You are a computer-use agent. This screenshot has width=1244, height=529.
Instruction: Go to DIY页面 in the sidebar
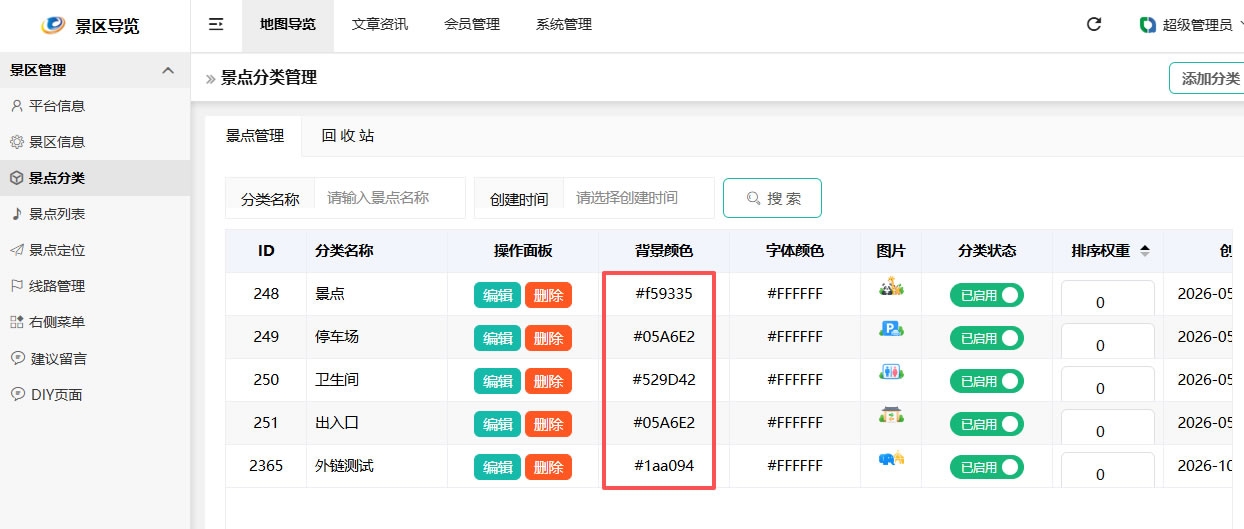click(95, 394)
